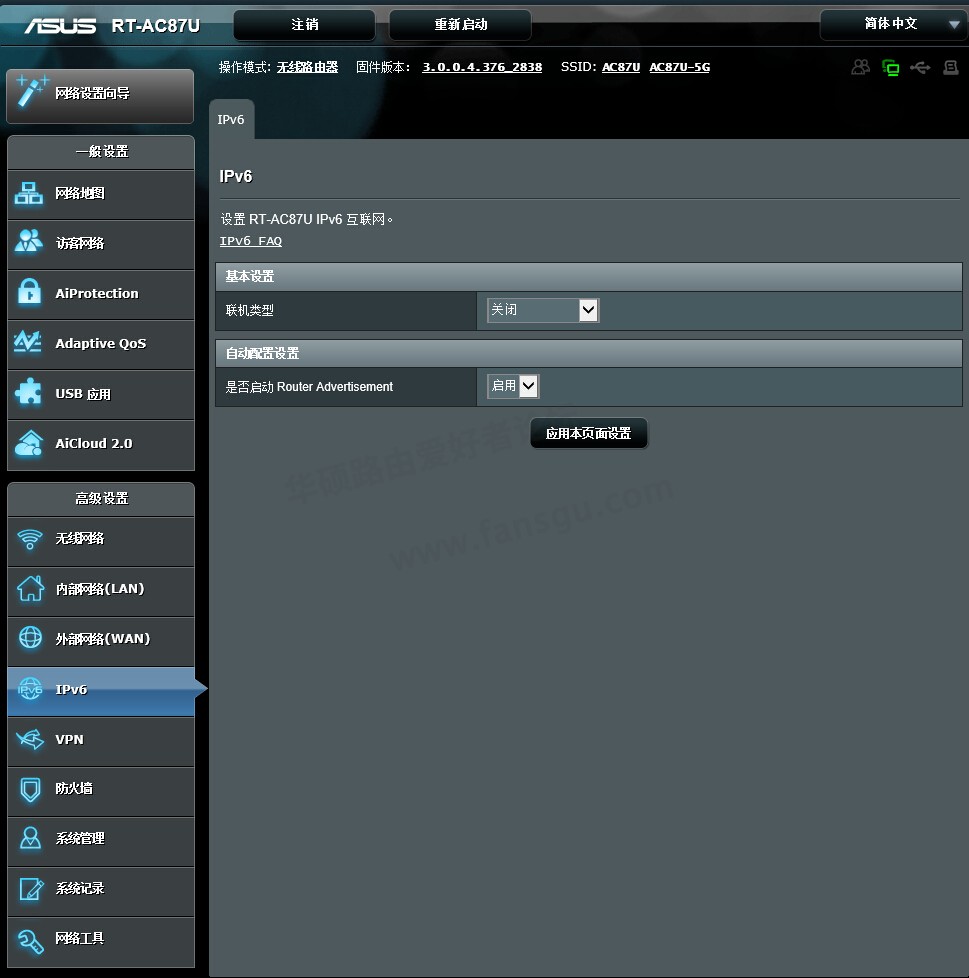Click the guest users status icon
This screenshot has width=969, height=978.
[x=861, y=67]
